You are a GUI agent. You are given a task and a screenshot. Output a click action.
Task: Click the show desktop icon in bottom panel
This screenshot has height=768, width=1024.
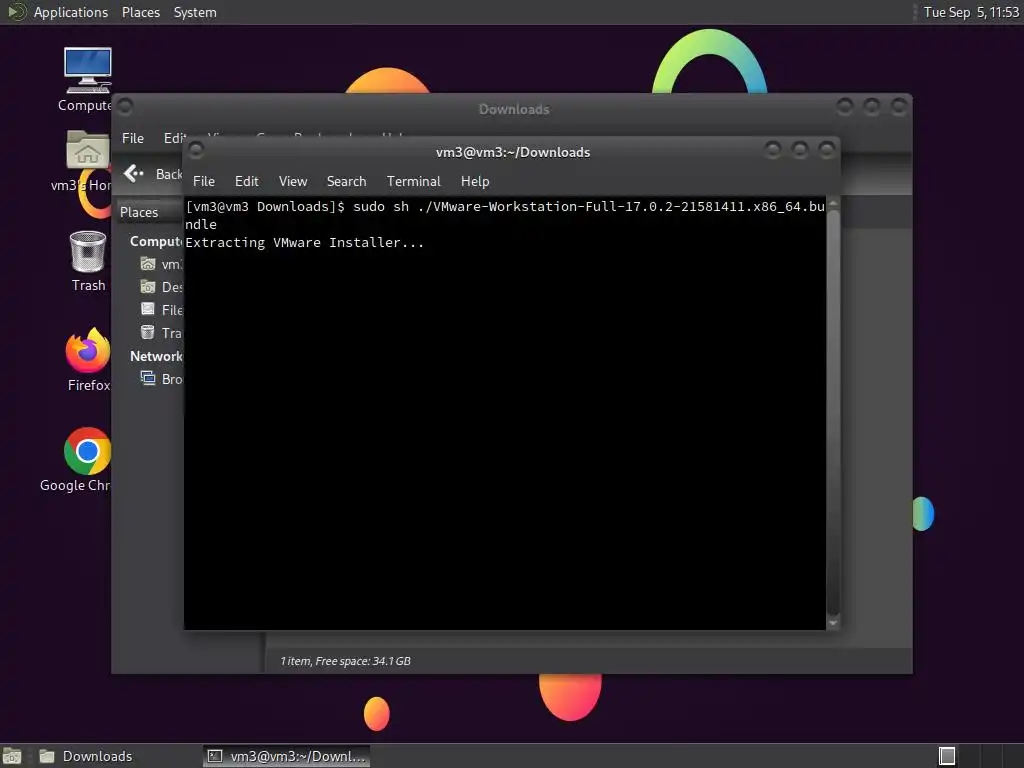pyautogui.click(x=12, y=756)
